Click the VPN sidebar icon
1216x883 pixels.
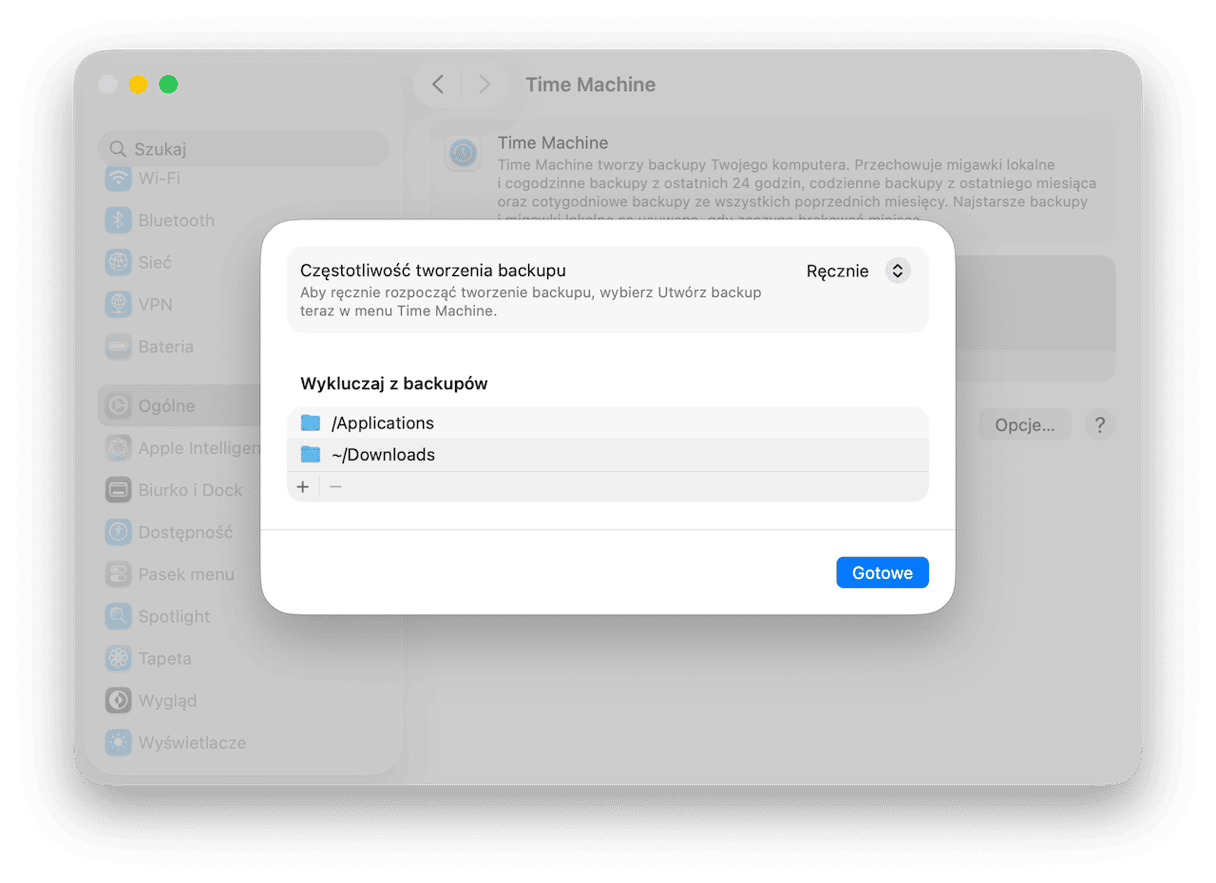tap(119, 305)
